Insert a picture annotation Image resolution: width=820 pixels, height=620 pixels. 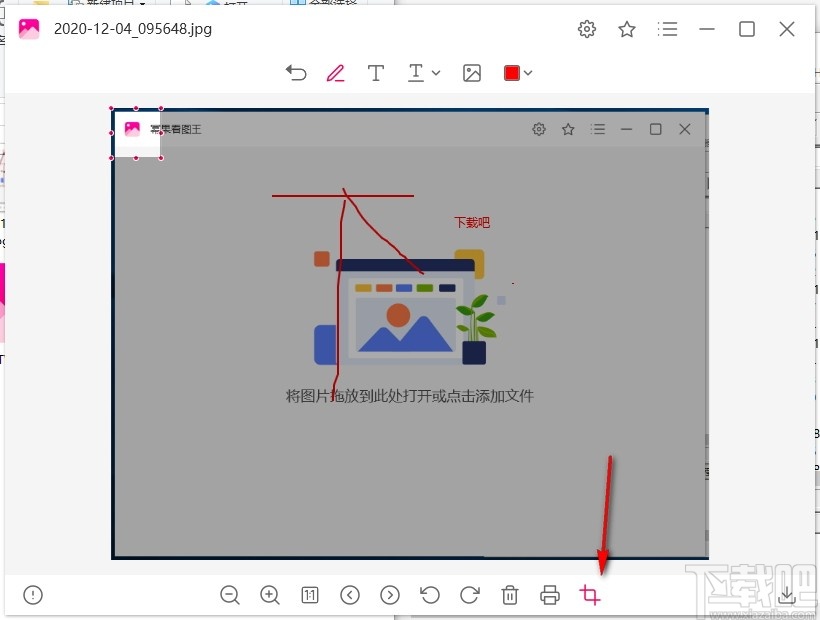(472, 72)
